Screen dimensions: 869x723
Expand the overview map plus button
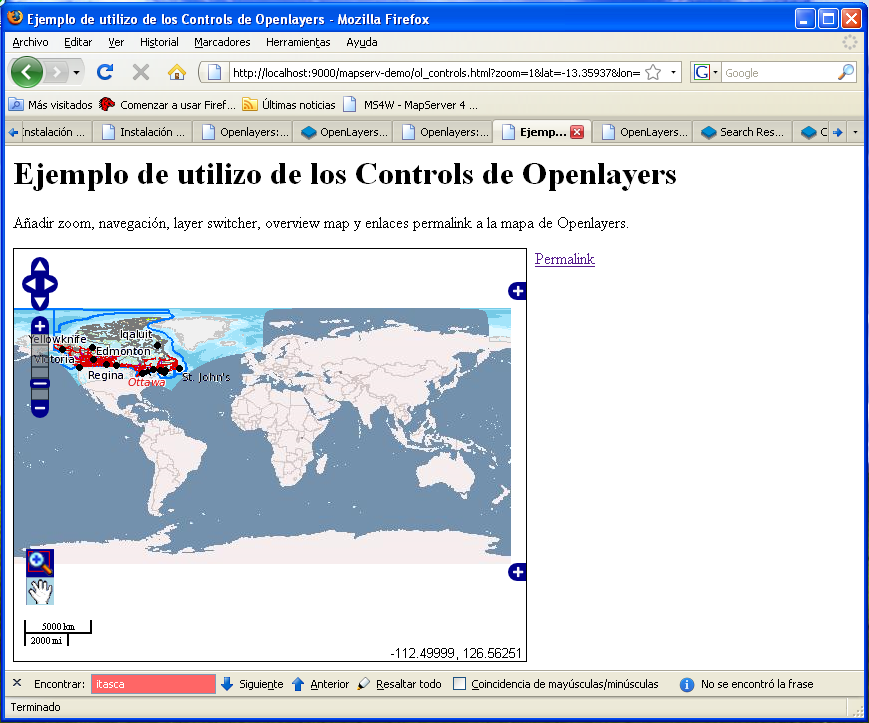click(x=517, y=572)
